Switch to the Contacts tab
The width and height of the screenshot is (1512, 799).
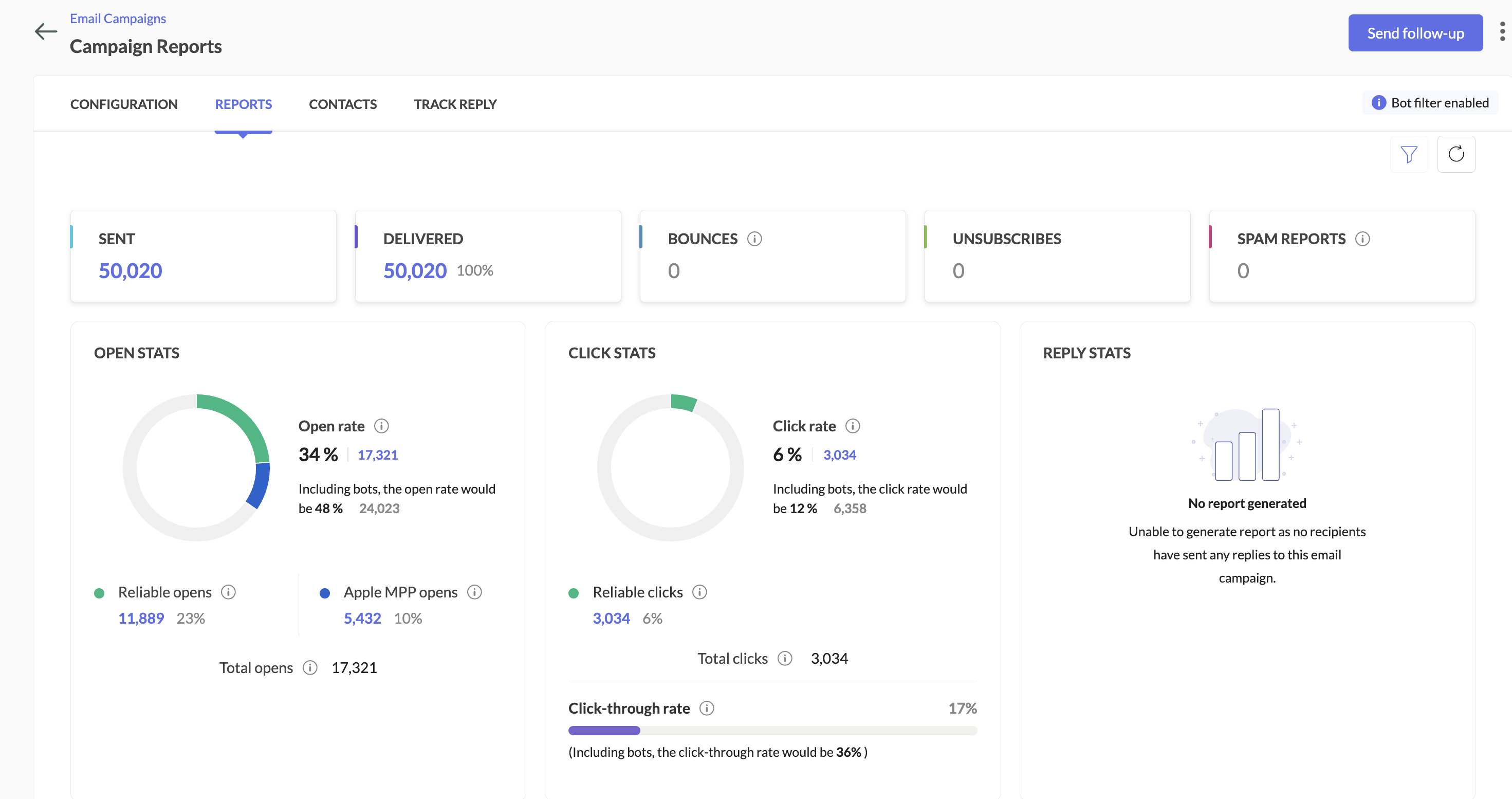pos(343,104)
